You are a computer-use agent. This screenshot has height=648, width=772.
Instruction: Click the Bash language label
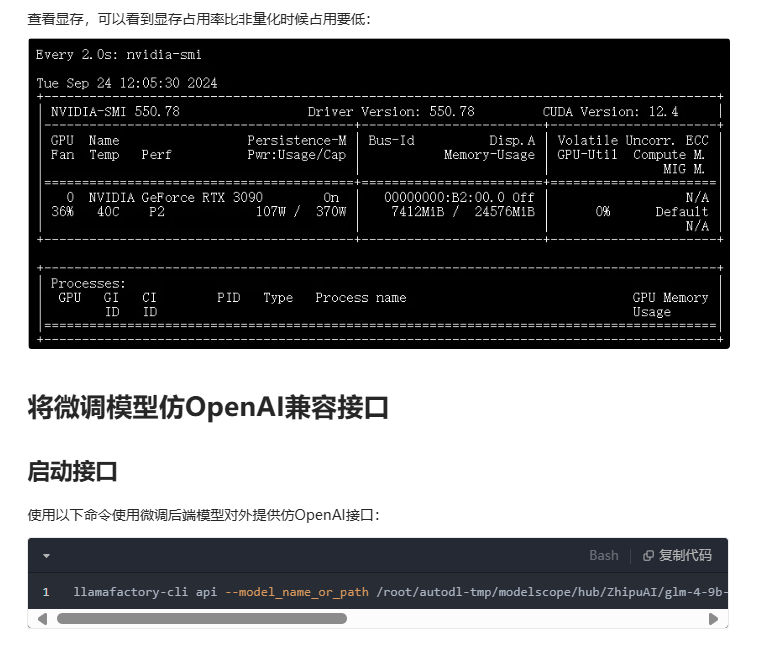pyautogui.click(x=603, y=556)
